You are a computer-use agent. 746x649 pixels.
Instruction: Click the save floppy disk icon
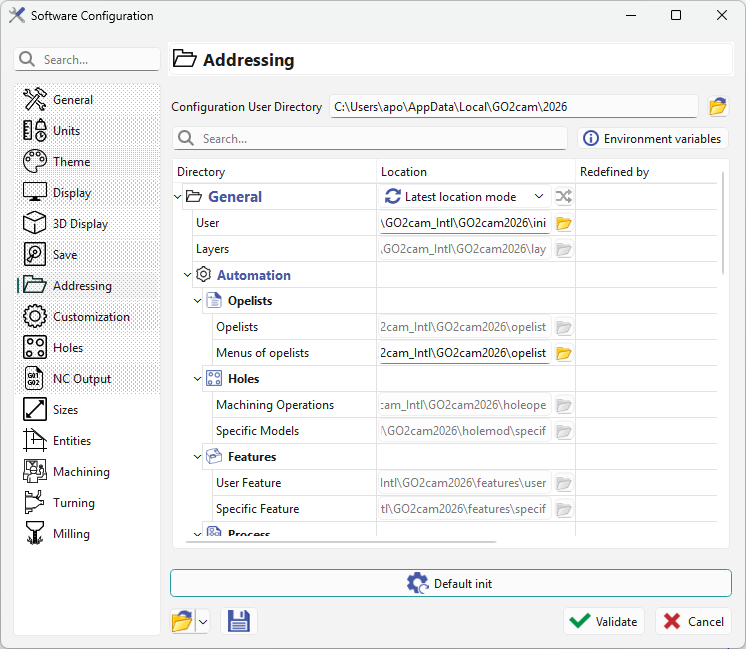coord(239,621)
